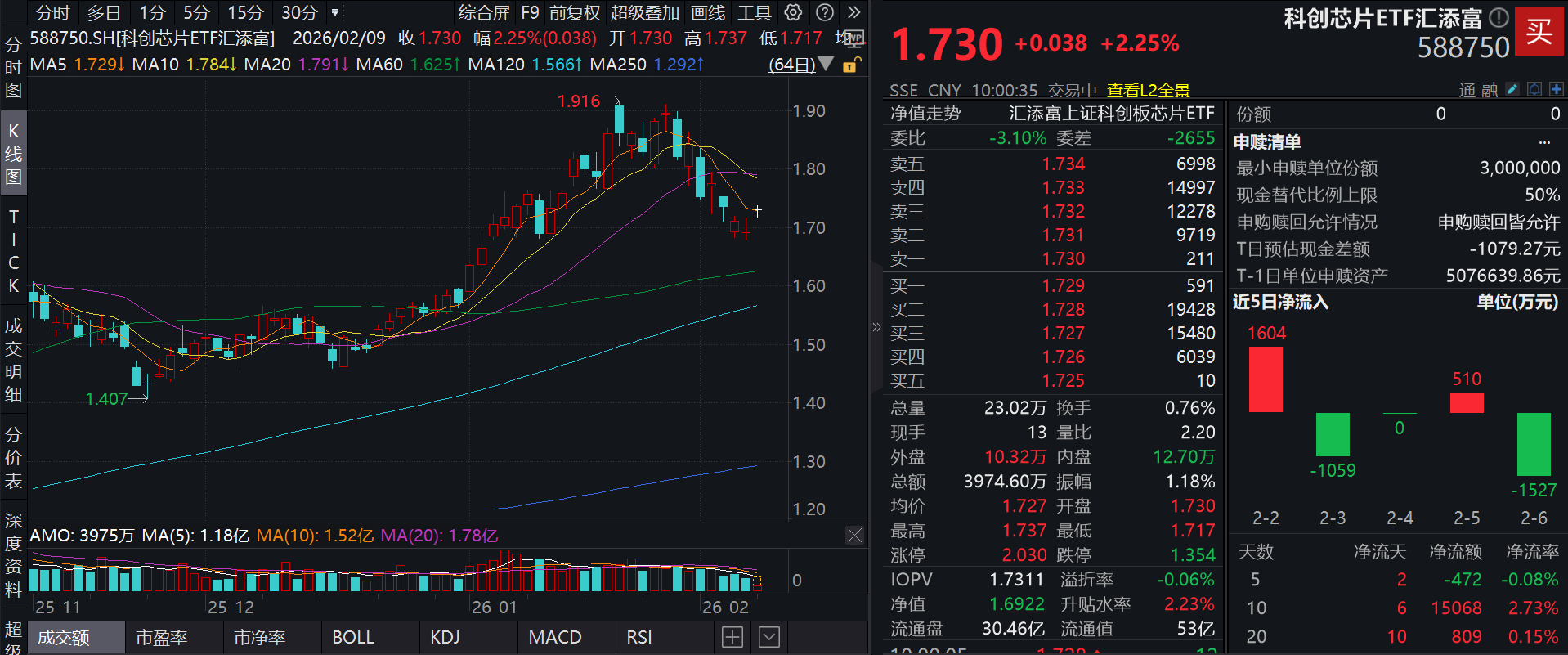Open chart settings gear icon
1568x655 pixels.
point(792,12)
